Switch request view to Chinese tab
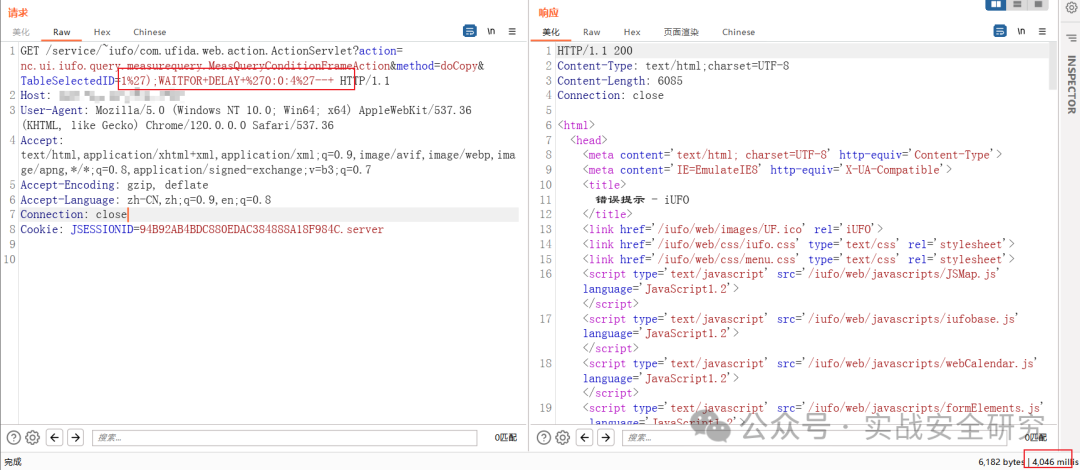 pos(149,32)
